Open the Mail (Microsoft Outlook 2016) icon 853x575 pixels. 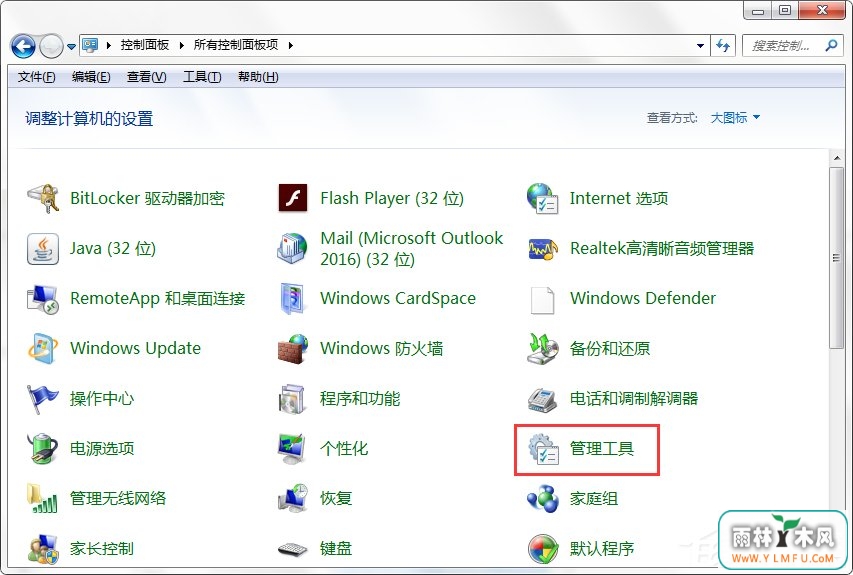tap(293, 249)
